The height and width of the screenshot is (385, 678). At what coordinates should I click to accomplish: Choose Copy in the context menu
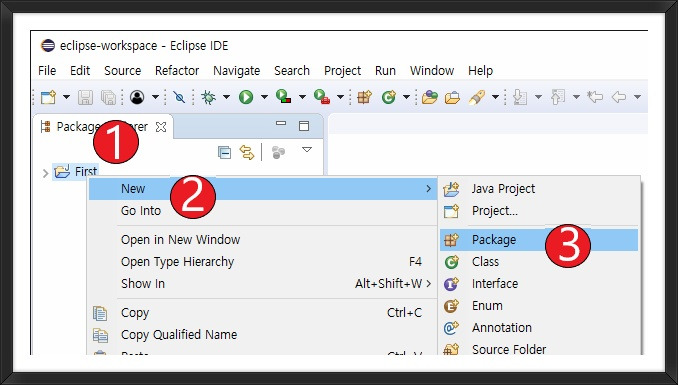pos(262,313)
